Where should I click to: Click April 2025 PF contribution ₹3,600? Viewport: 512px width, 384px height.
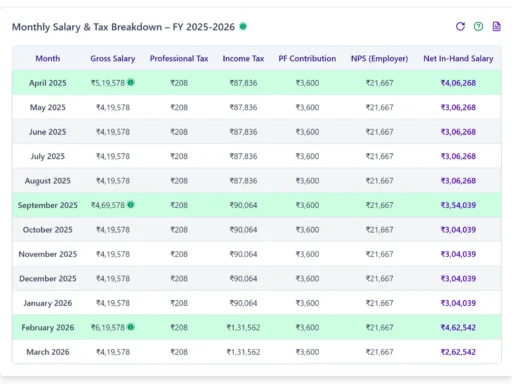(307, 83)
